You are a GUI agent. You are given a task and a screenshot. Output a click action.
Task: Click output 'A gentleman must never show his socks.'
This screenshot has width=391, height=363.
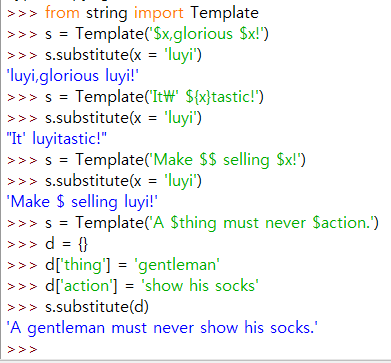pos(163,328)
